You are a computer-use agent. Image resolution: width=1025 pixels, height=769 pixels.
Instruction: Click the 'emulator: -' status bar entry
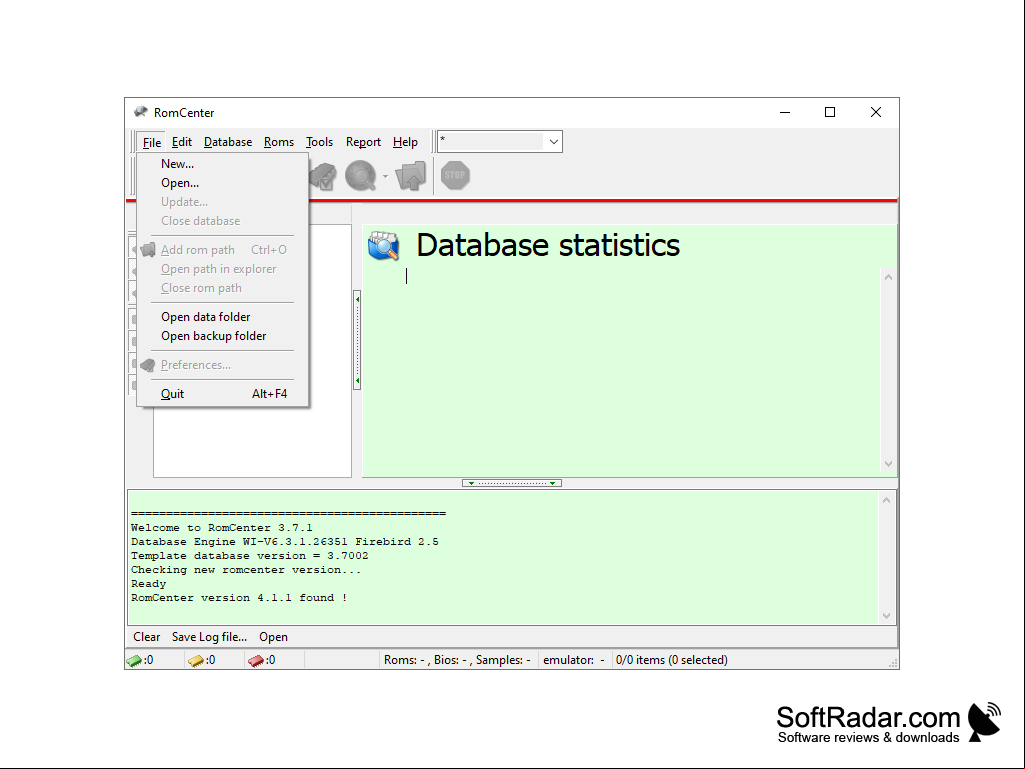(x=574, y=660)
